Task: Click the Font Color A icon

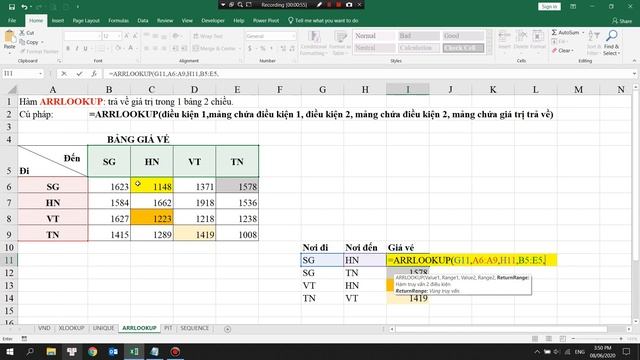Action: [x=131, y=49]
